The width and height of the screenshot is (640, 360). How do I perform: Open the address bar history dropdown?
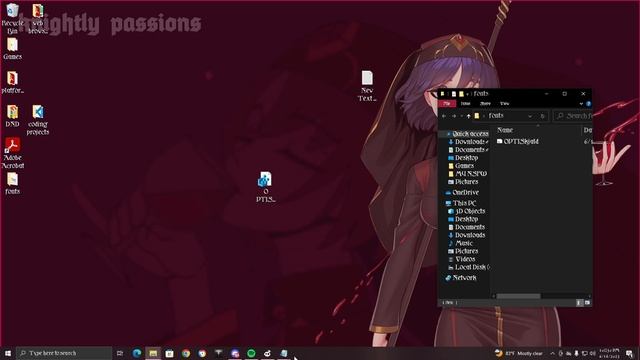[x=530, y=116]
